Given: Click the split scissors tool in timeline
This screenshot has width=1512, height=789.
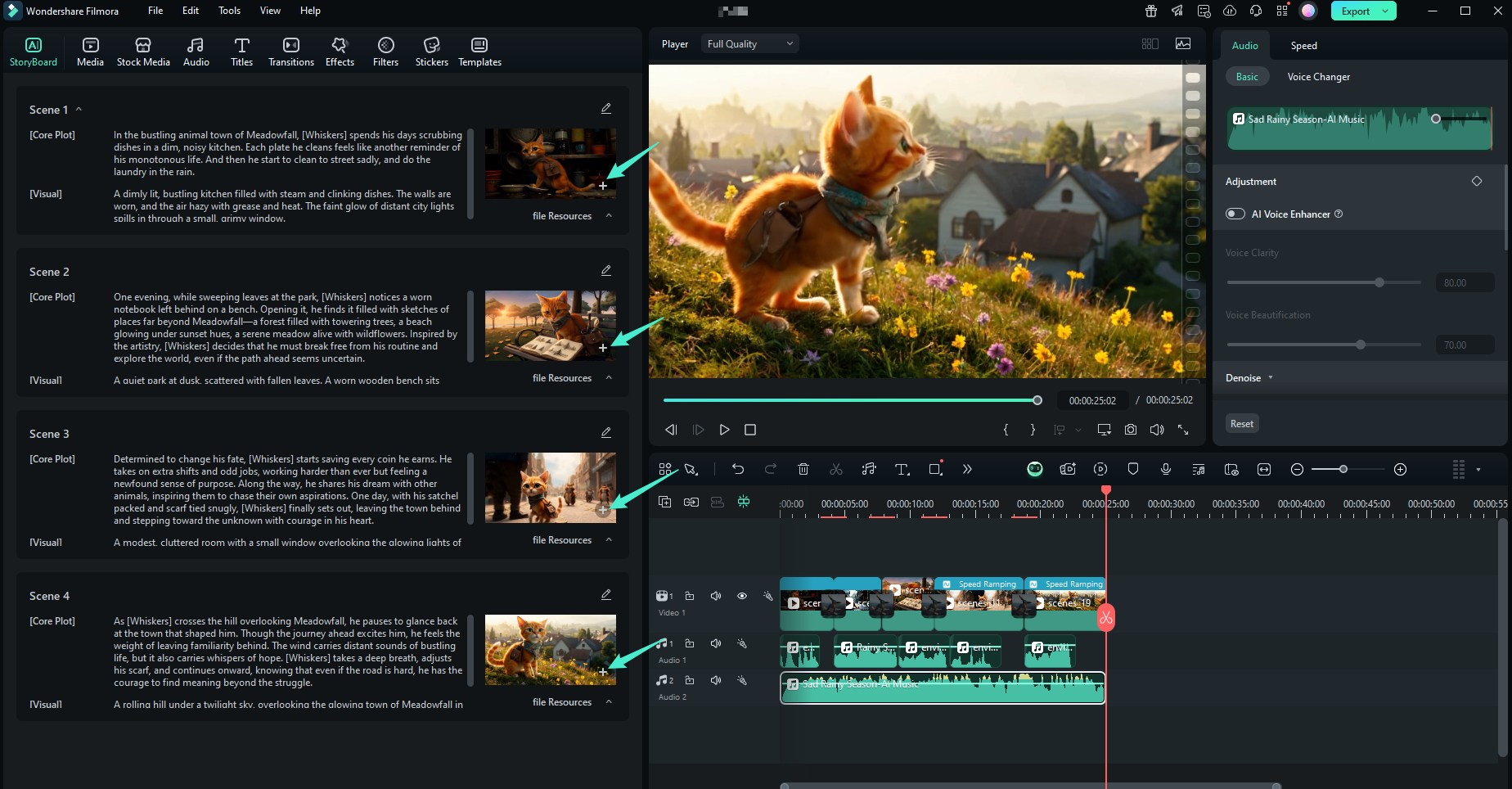Looking at the screenshot, I should click(x=835, y=469).
